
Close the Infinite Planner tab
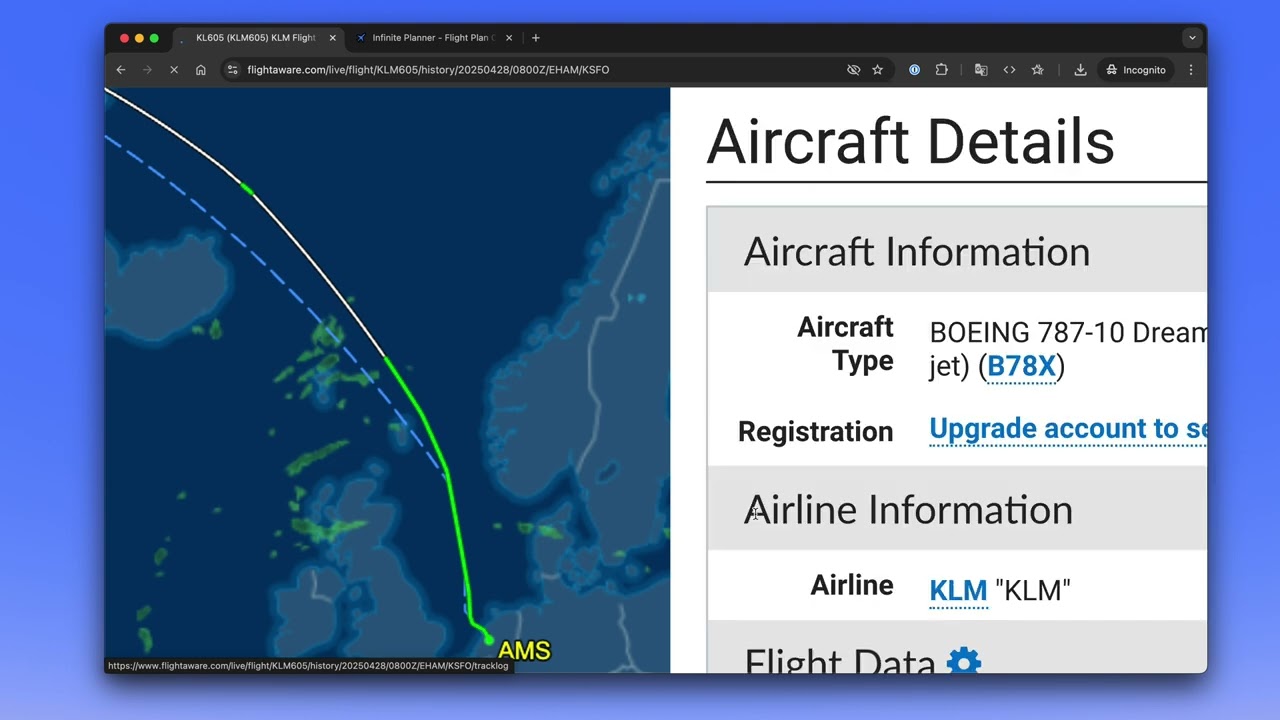[x=509, y=38]
